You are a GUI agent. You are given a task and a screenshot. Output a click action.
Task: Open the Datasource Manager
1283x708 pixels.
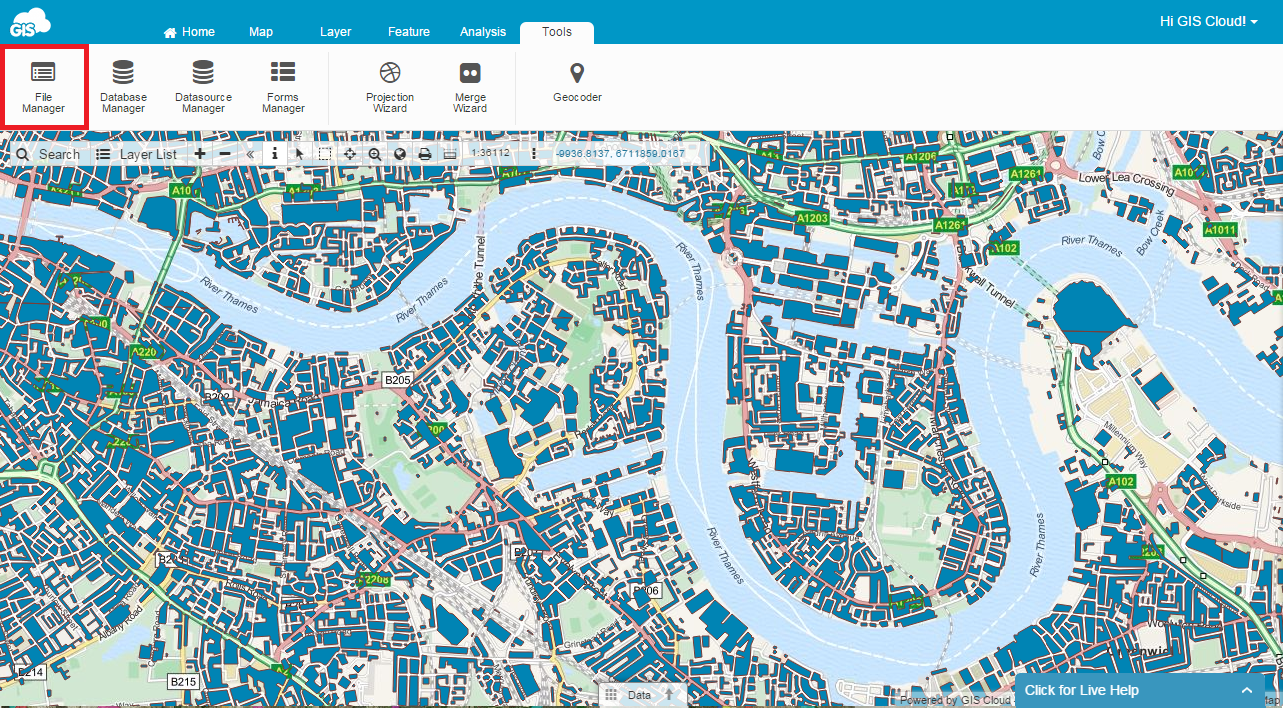tap(203, 86)
